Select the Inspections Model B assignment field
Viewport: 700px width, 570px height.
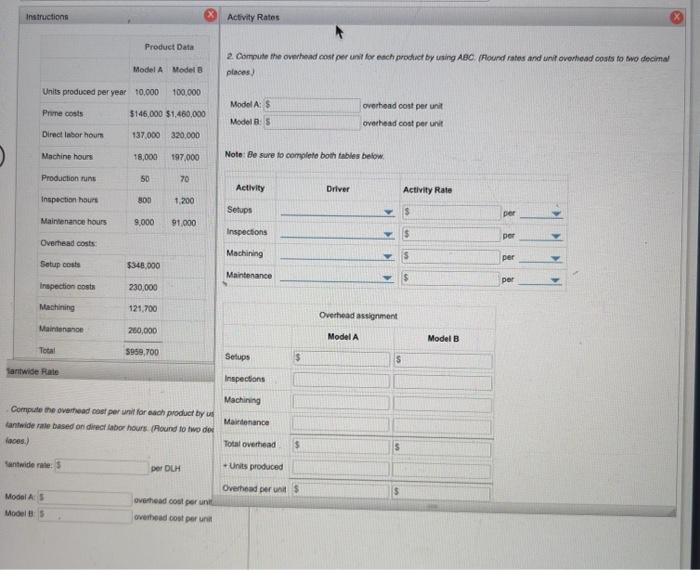[443, 382]
